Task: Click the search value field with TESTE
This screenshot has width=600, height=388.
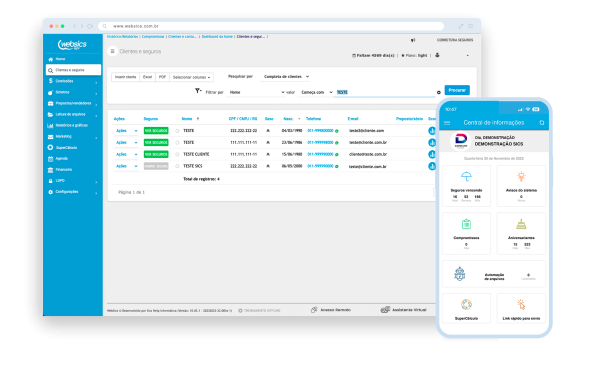Action: tap(385, 93)
